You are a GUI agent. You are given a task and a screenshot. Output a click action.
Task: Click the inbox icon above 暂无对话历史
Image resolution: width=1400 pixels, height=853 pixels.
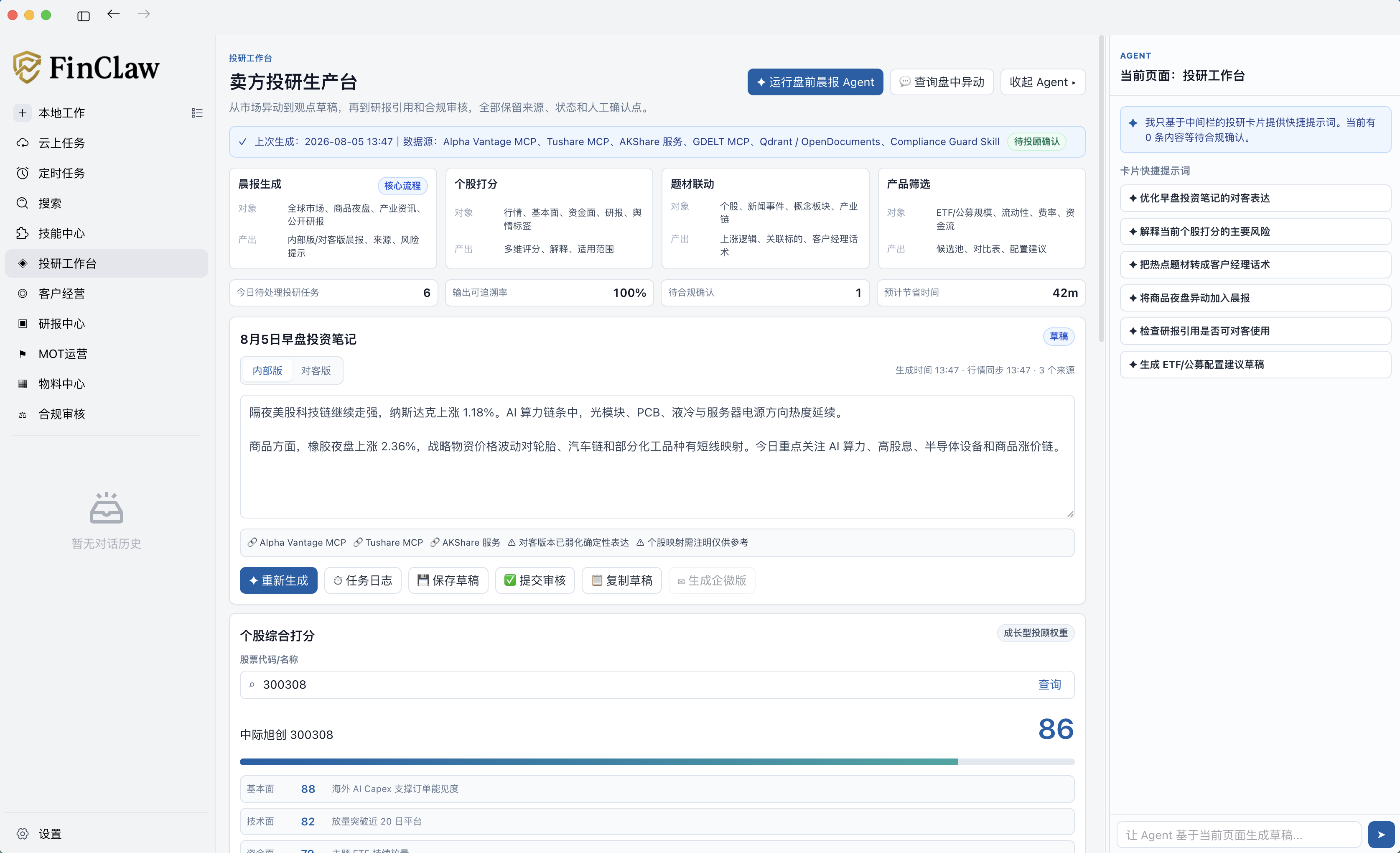(x=106, y=507)
